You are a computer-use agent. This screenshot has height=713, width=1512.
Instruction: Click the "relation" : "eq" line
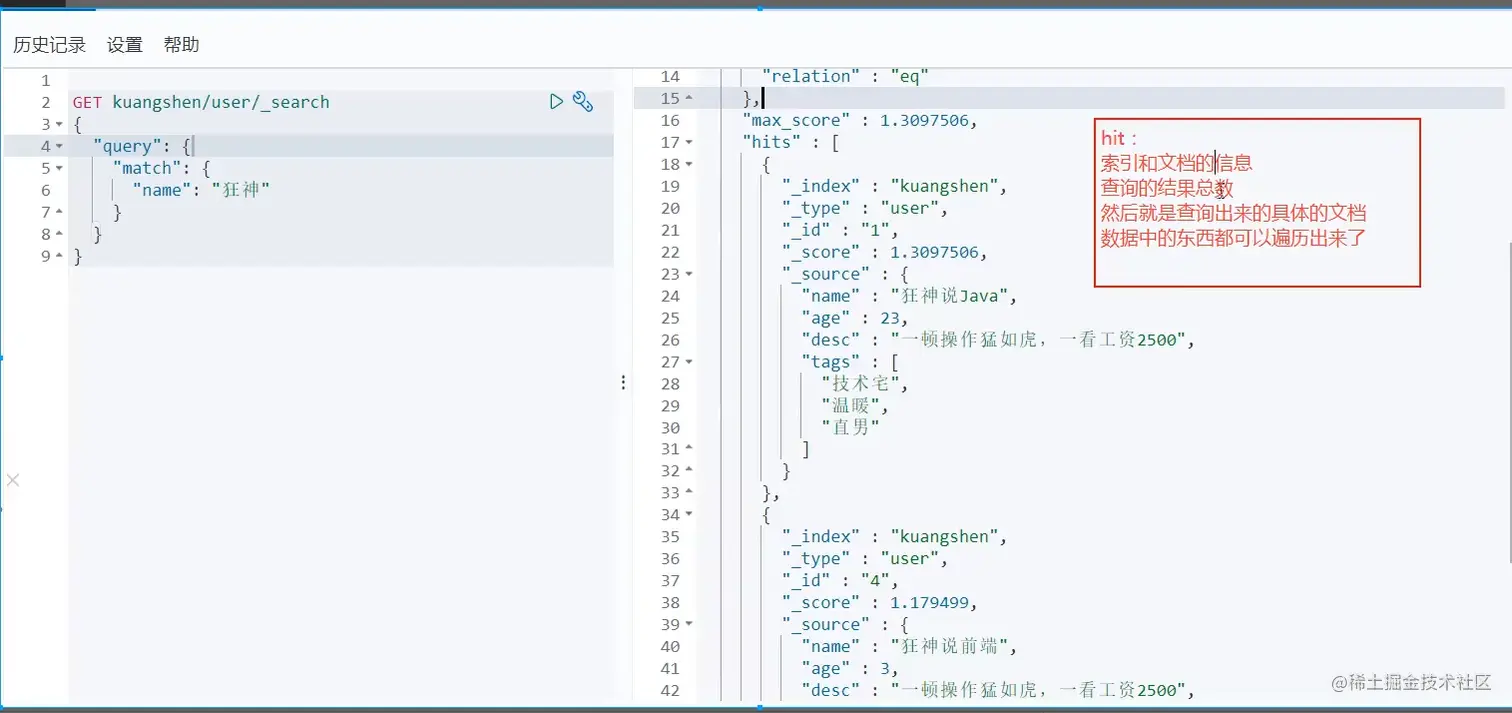(846, 76)
